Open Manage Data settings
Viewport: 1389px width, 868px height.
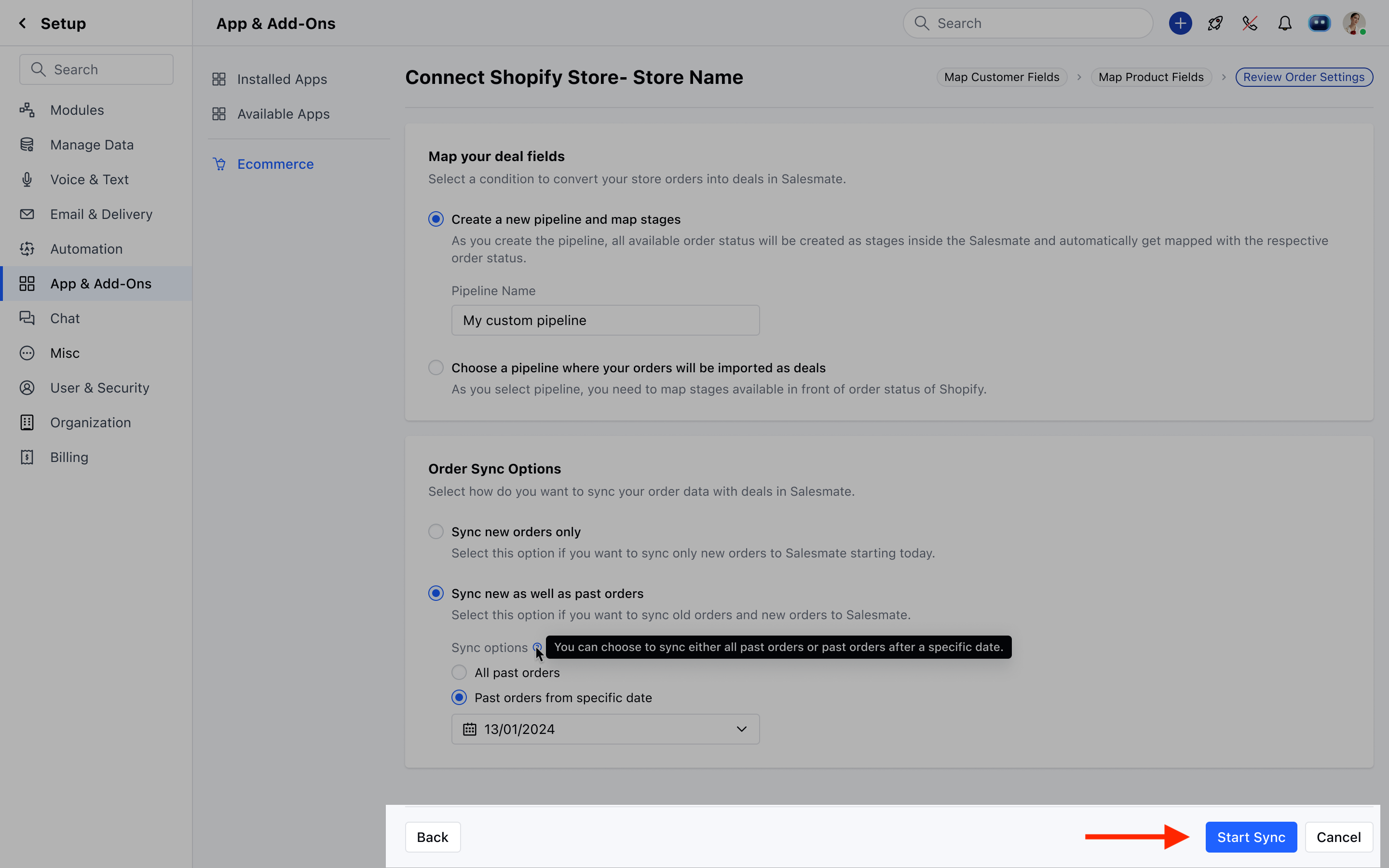tap(92, 145)
